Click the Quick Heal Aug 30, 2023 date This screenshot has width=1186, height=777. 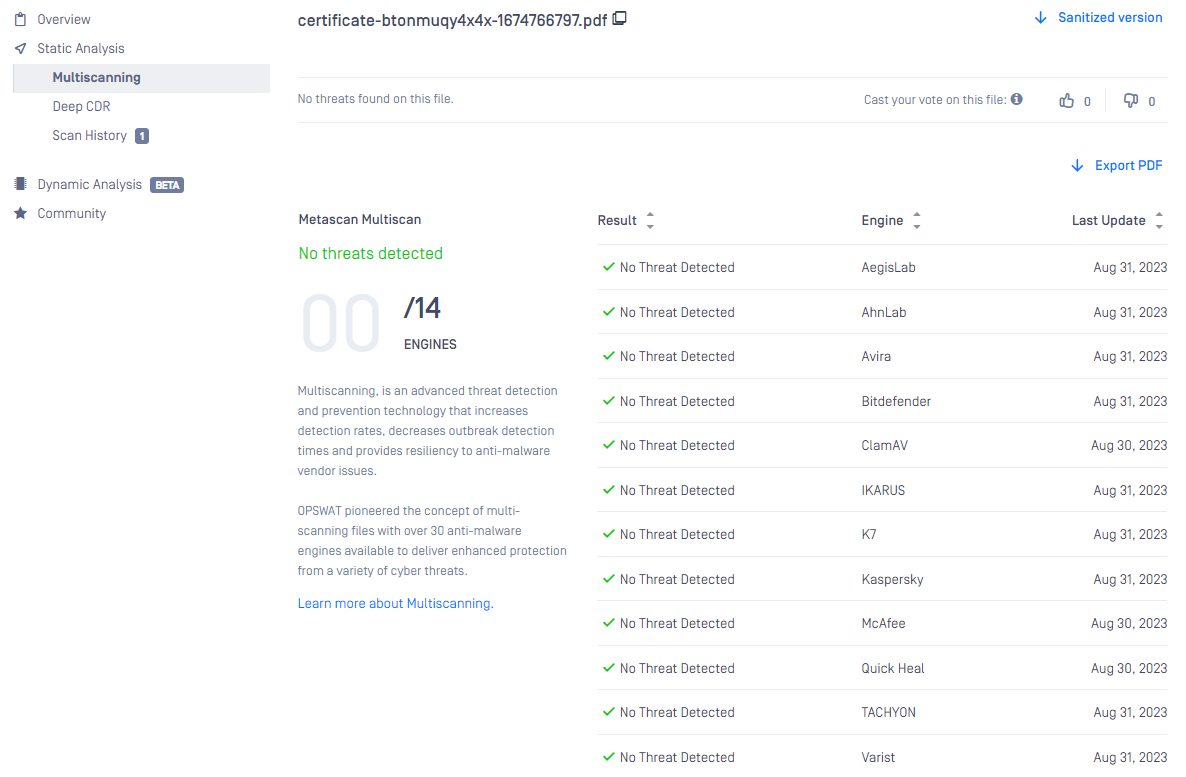[1129, 668]
